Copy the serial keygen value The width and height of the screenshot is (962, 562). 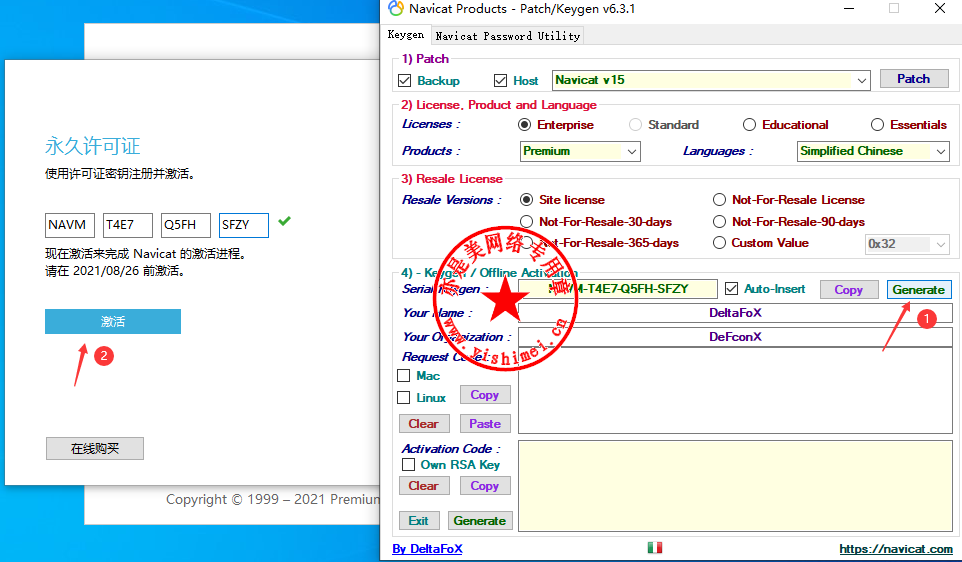coord(848,290)
